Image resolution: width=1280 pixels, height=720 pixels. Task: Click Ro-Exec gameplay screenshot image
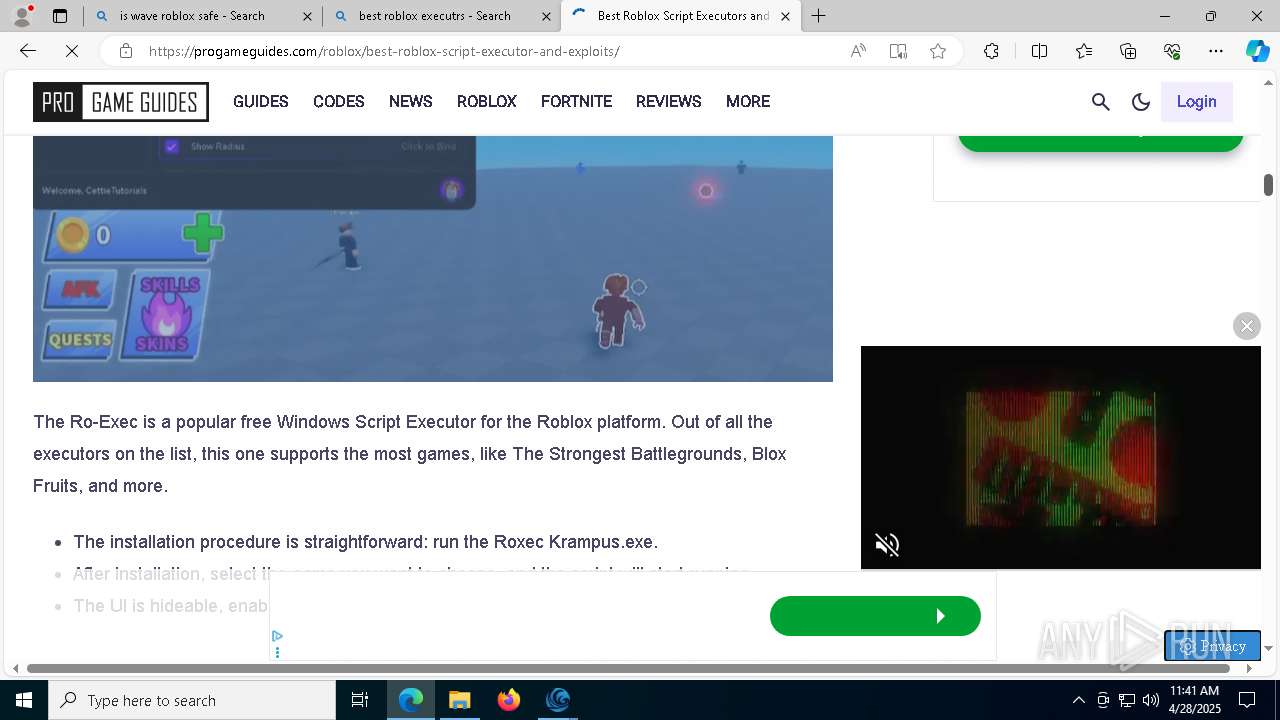click(x=433, y=259)
